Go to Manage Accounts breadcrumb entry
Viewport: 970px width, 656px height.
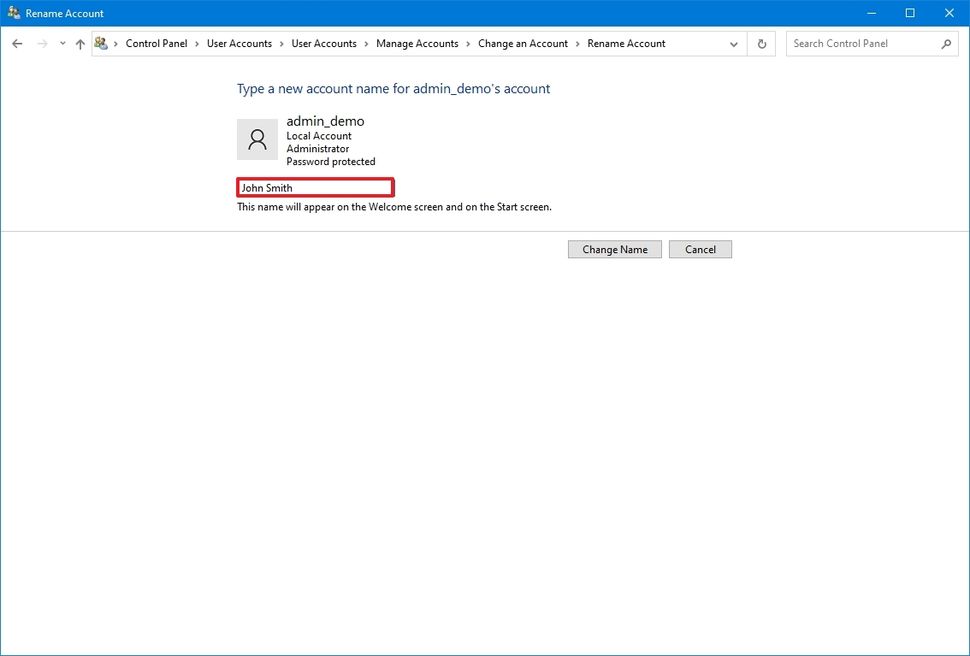(x=416, y=43)
